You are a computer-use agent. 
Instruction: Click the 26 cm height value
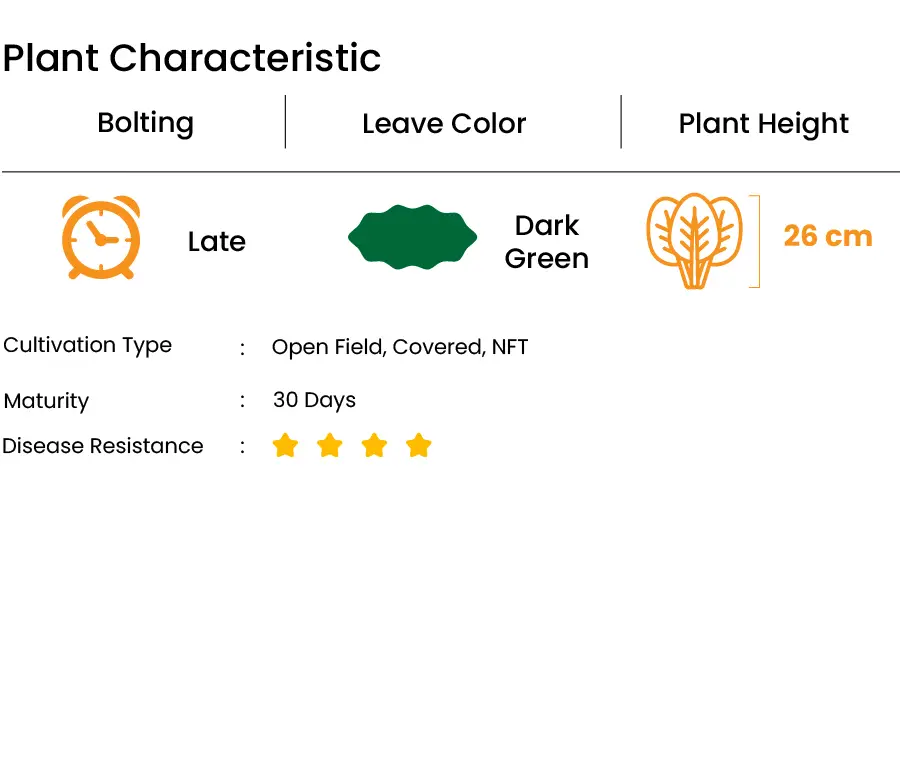tap(828, 236)
